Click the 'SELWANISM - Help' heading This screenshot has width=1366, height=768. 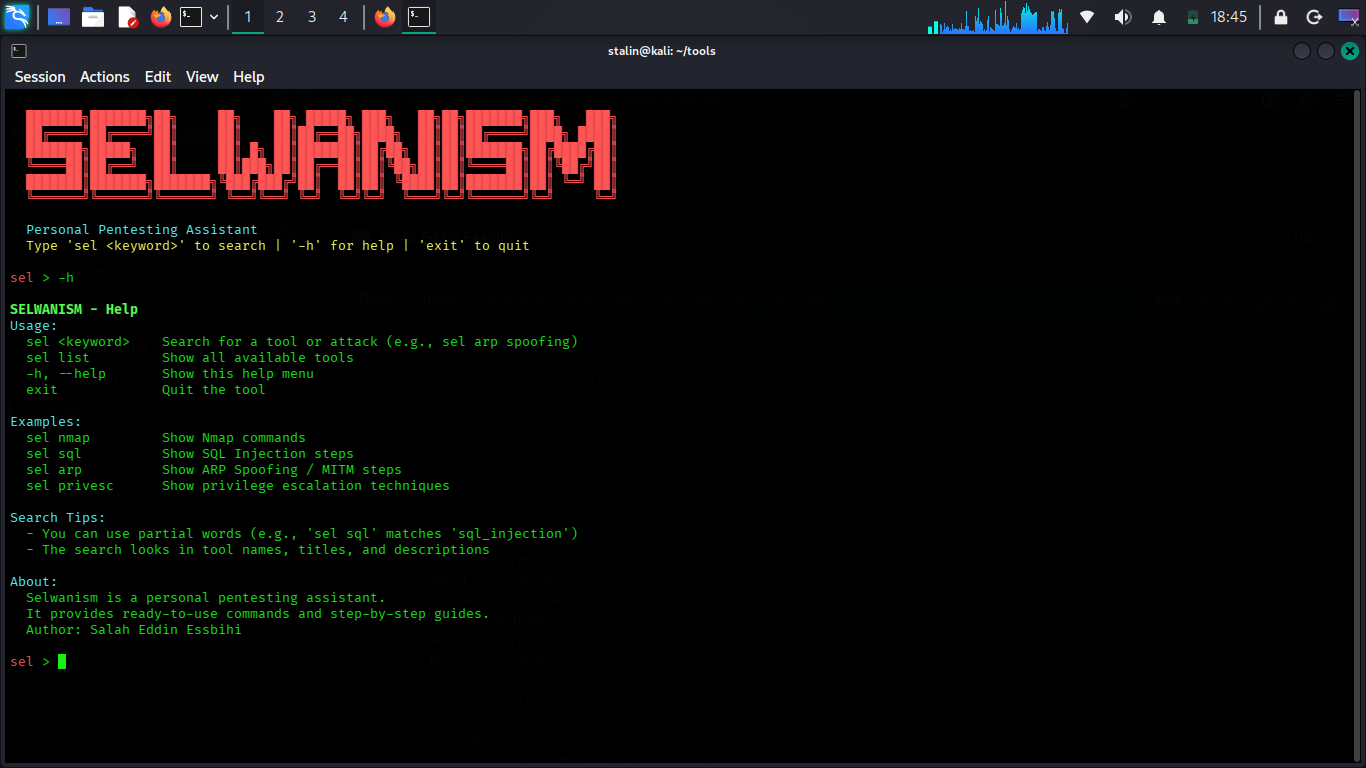74,310
